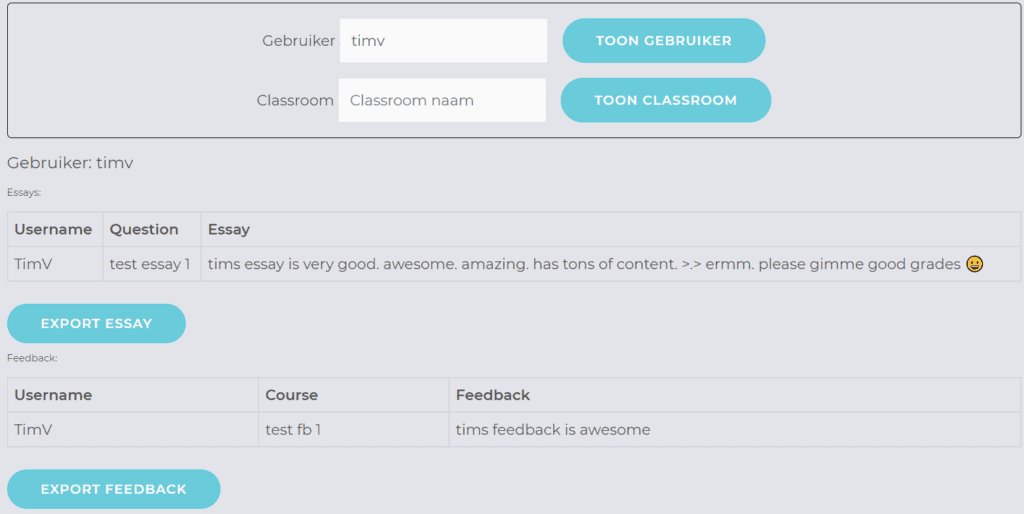Click the Toon Classroom button
The image size is (1024, 514).
665,100
